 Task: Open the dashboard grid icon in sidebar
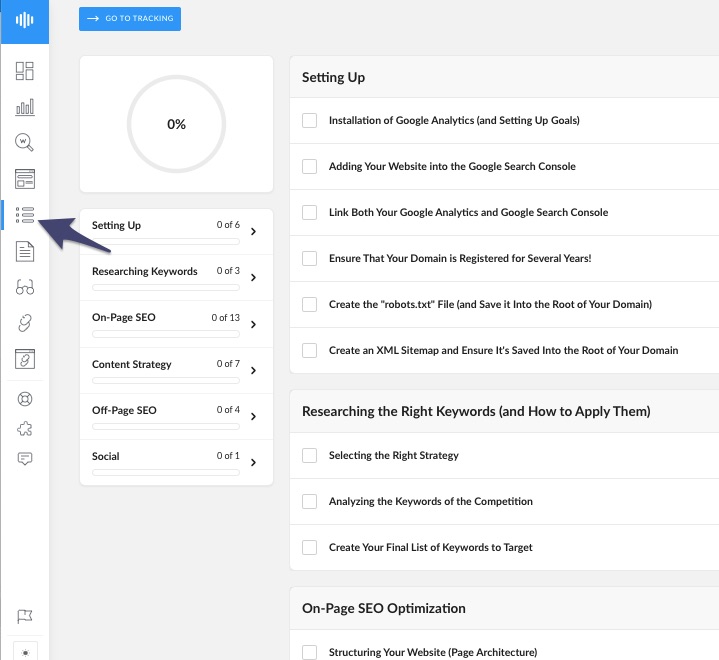(25, 71)
